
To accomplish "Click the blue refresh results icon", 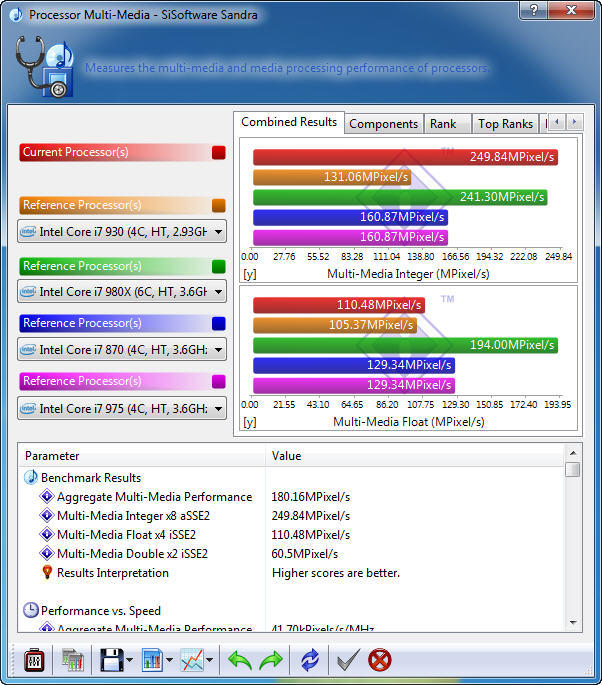I will click(x=310, y=660).
